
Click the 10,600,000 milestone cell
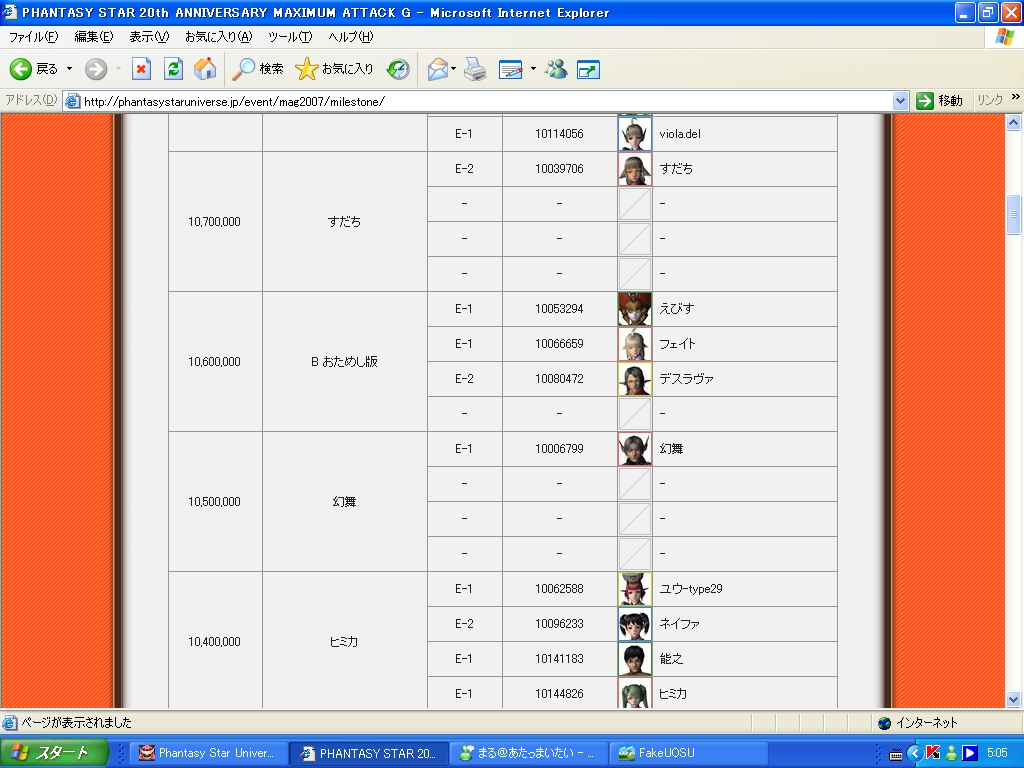(x=215, y=362)
